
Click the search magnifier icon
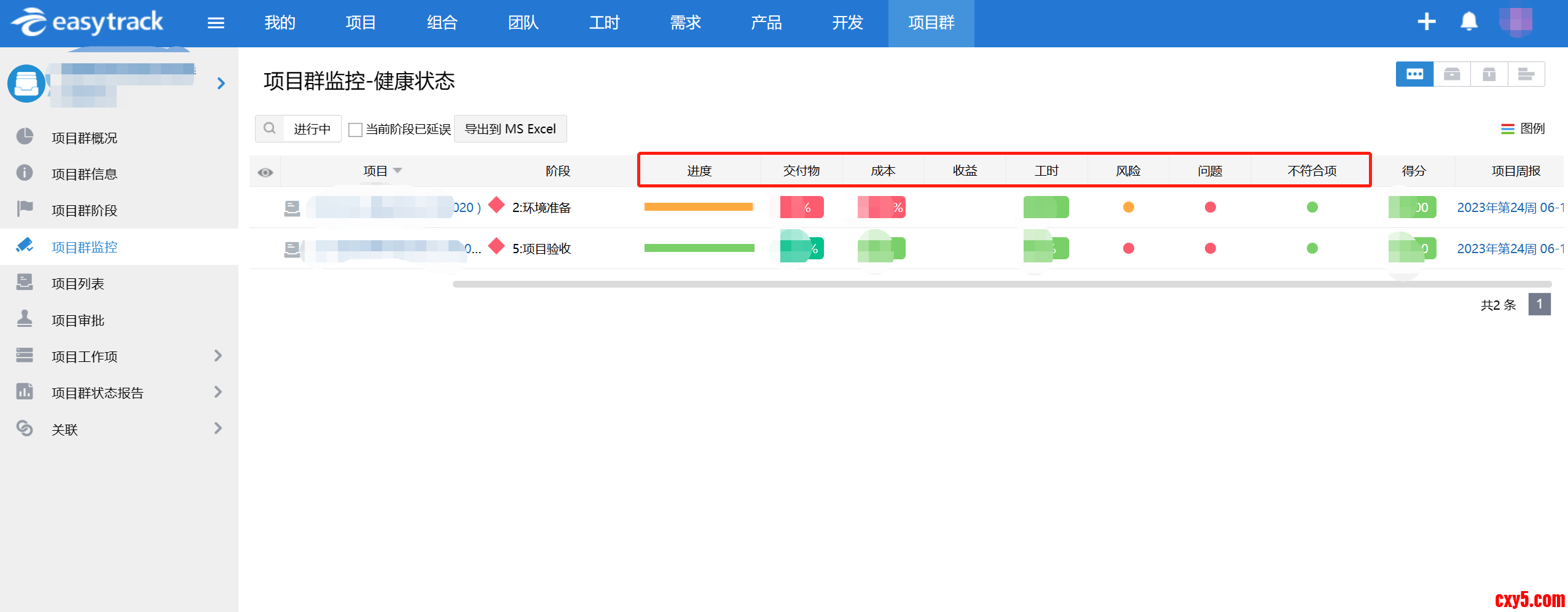[269, 128]
